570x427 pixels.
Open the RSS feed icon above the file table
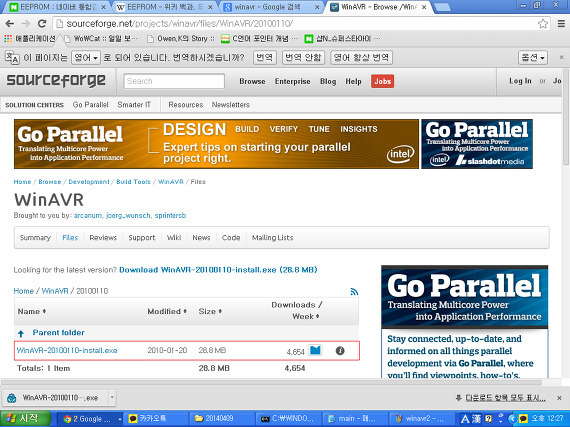click(354, 291)
